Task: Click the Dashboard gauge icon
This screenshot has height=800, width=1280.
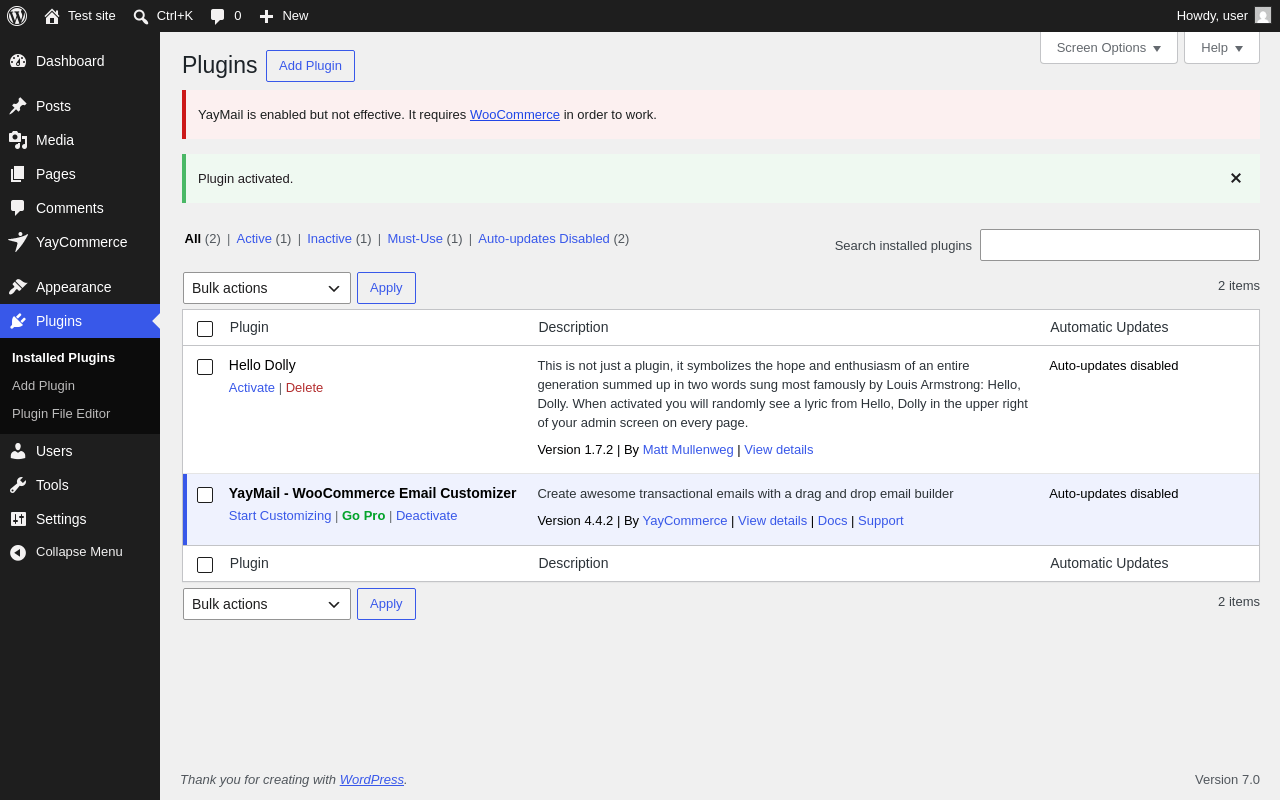Action: point(18,61)
